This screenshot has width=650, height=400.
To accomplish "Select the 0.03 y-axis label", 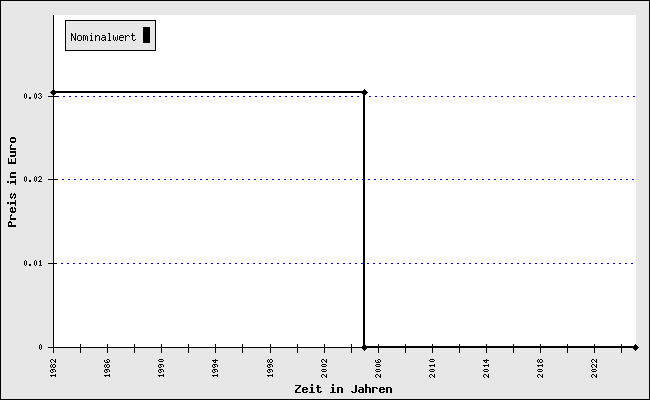I will pos(34,97).
